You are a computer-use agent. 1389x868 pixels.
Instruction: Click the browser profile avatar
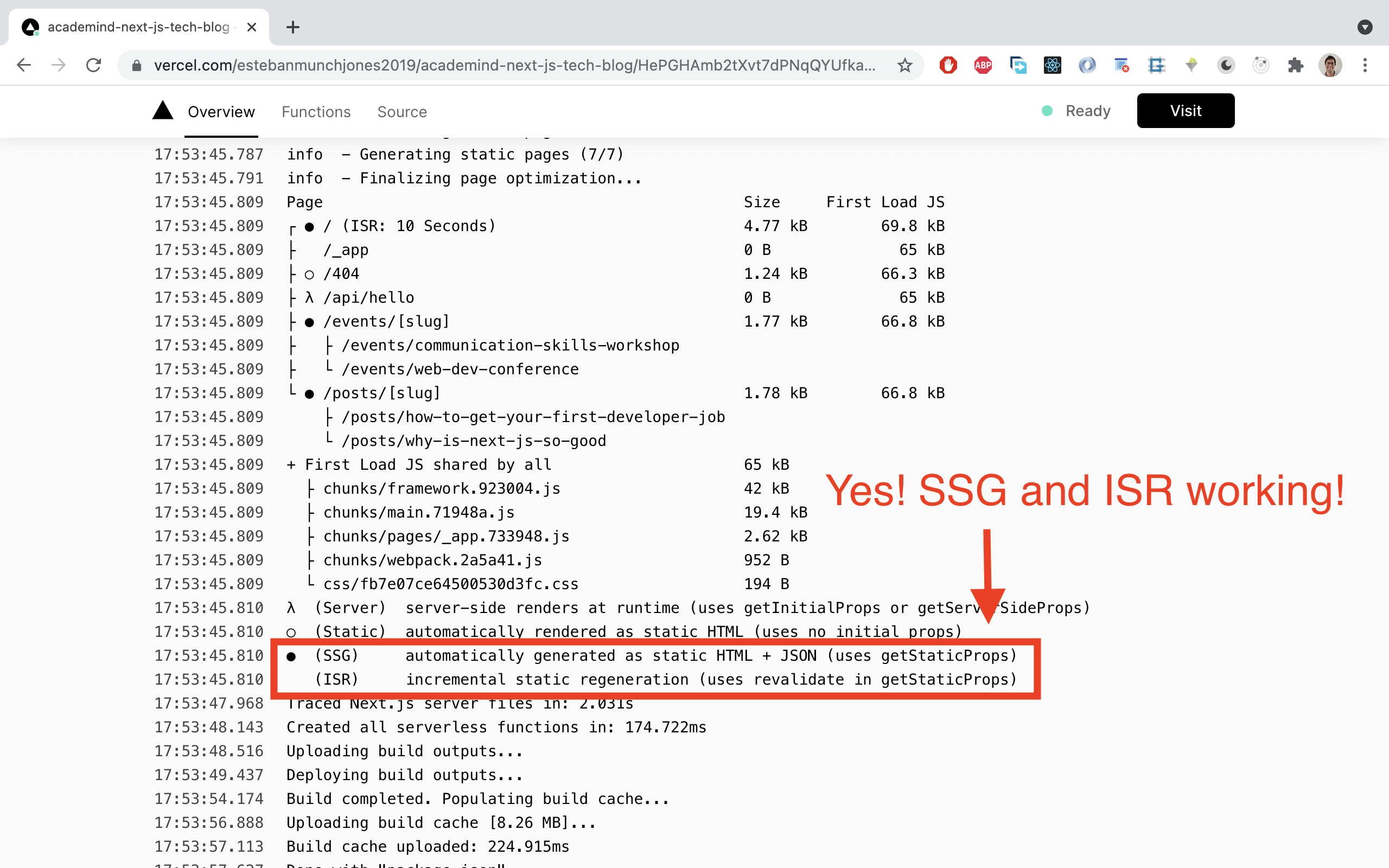pyautogui.click(x=1330, y=65)
